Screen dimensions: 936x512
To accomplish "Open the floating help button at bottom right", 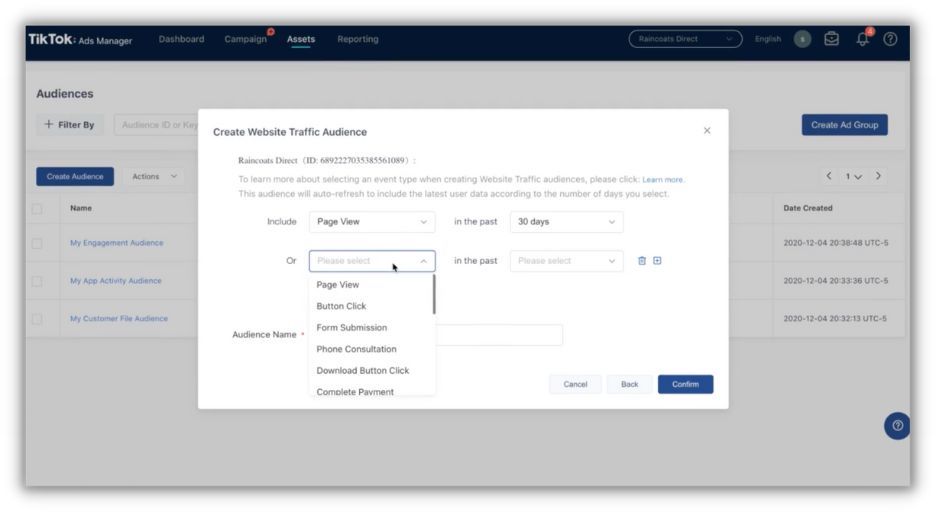I will coord(897,425).
